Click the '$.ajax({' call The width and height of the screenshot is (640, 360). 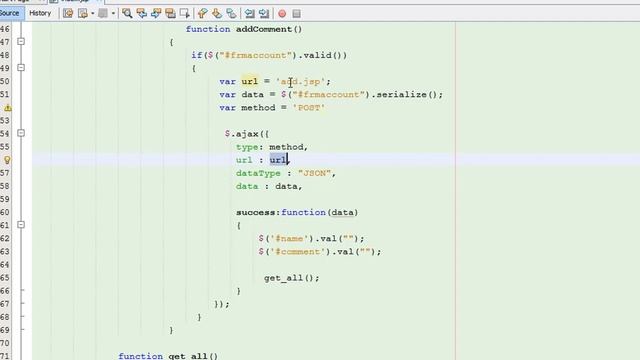tap(247, 134)
